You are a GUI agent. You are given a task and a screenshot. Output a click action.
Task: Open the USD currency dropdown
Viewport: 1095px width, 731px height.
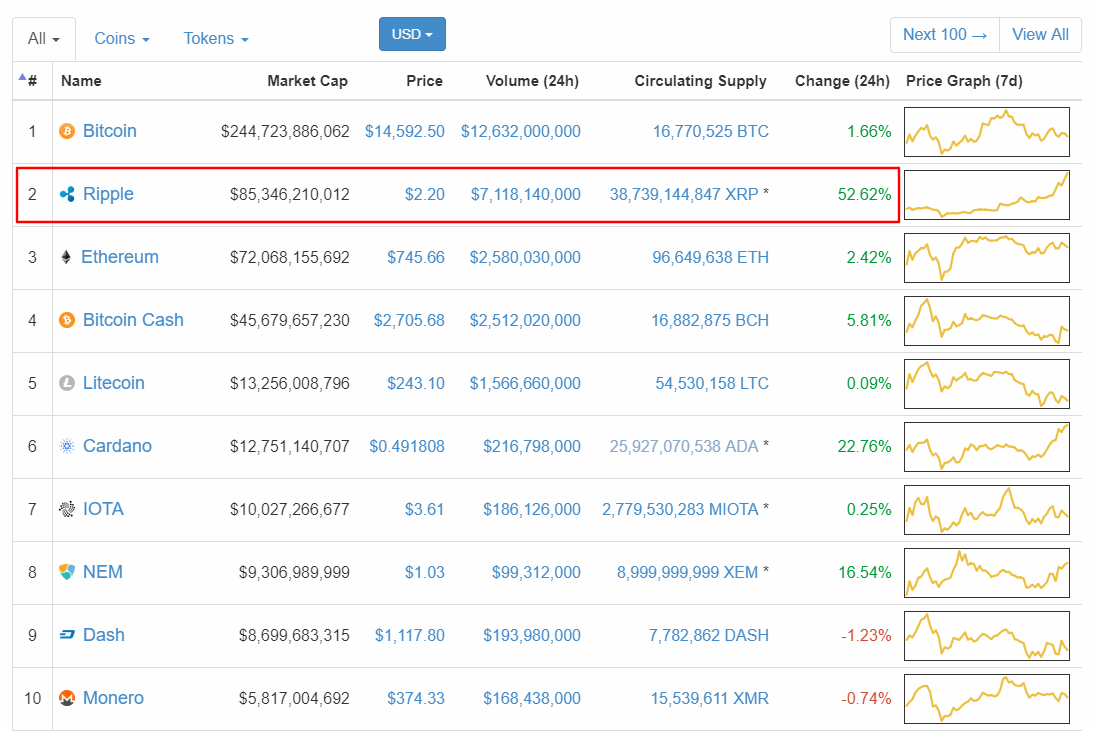(x=412, y=34)
